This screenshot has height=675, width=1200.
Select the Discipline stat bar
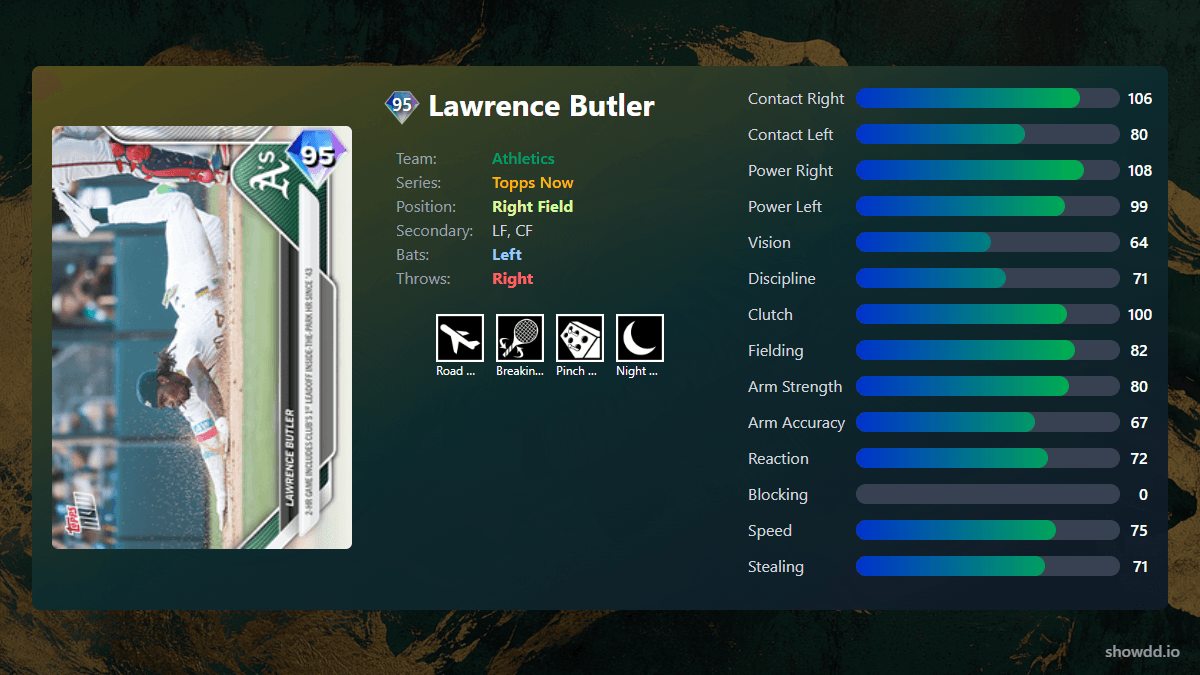coord(988,278)
